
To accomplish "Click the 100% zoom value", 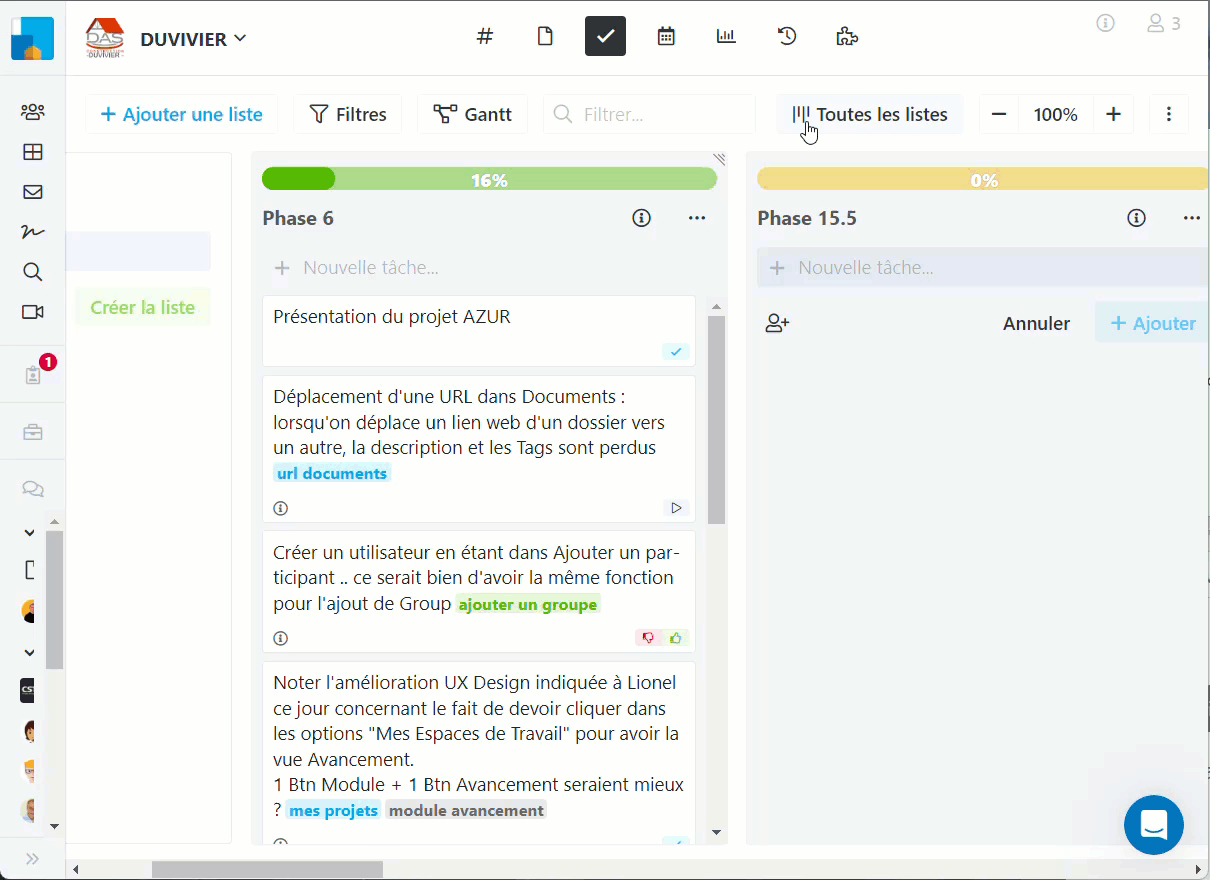I will tap(1056, 114).
